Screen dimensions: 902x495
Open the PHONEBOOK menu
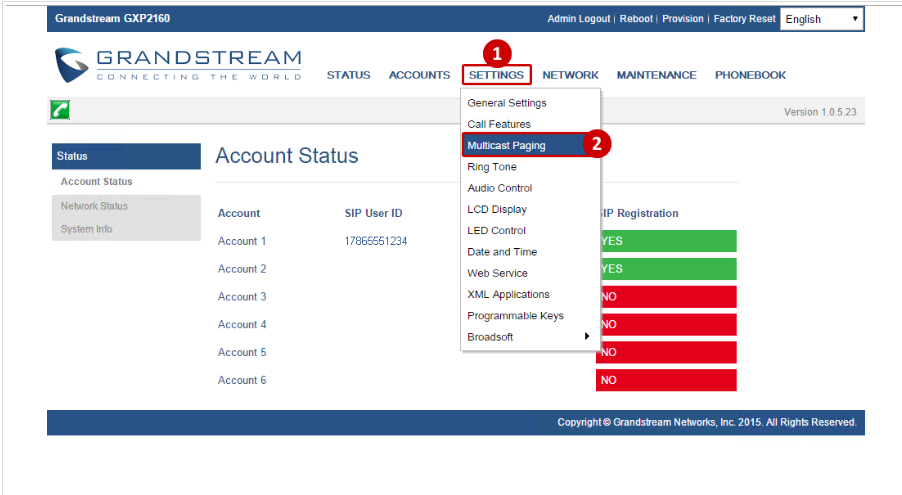(750, 75)
